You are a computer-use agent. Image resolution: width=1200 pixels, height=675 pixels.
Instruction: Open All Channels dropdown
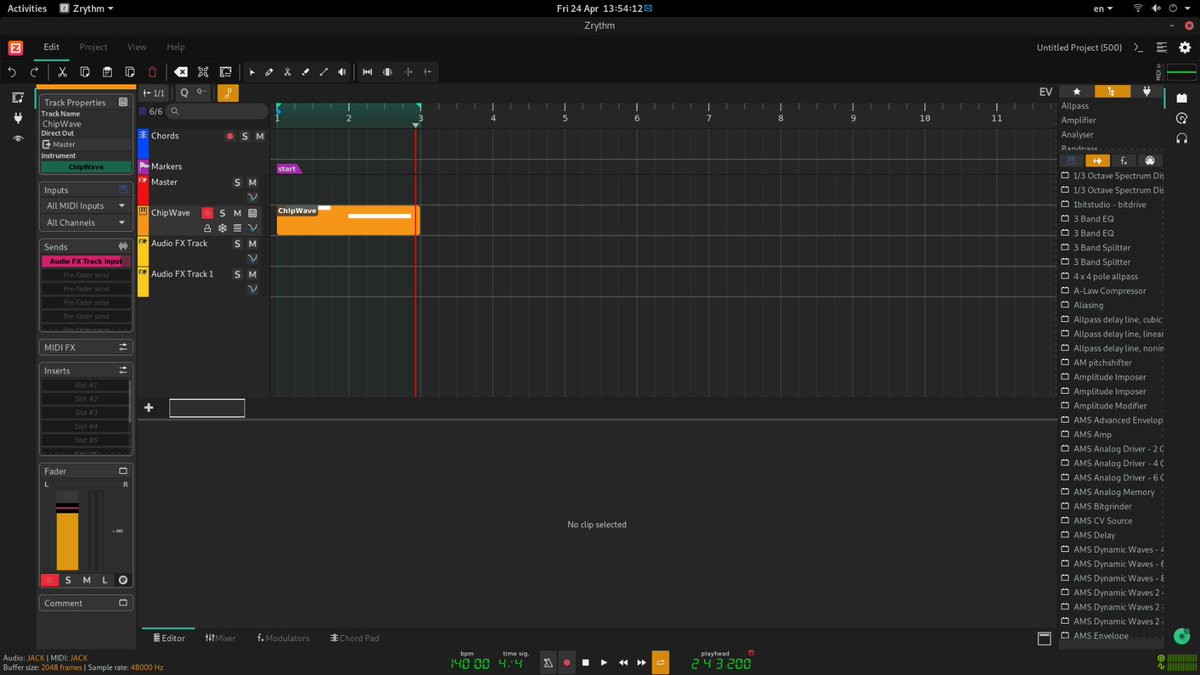point(86,223)
